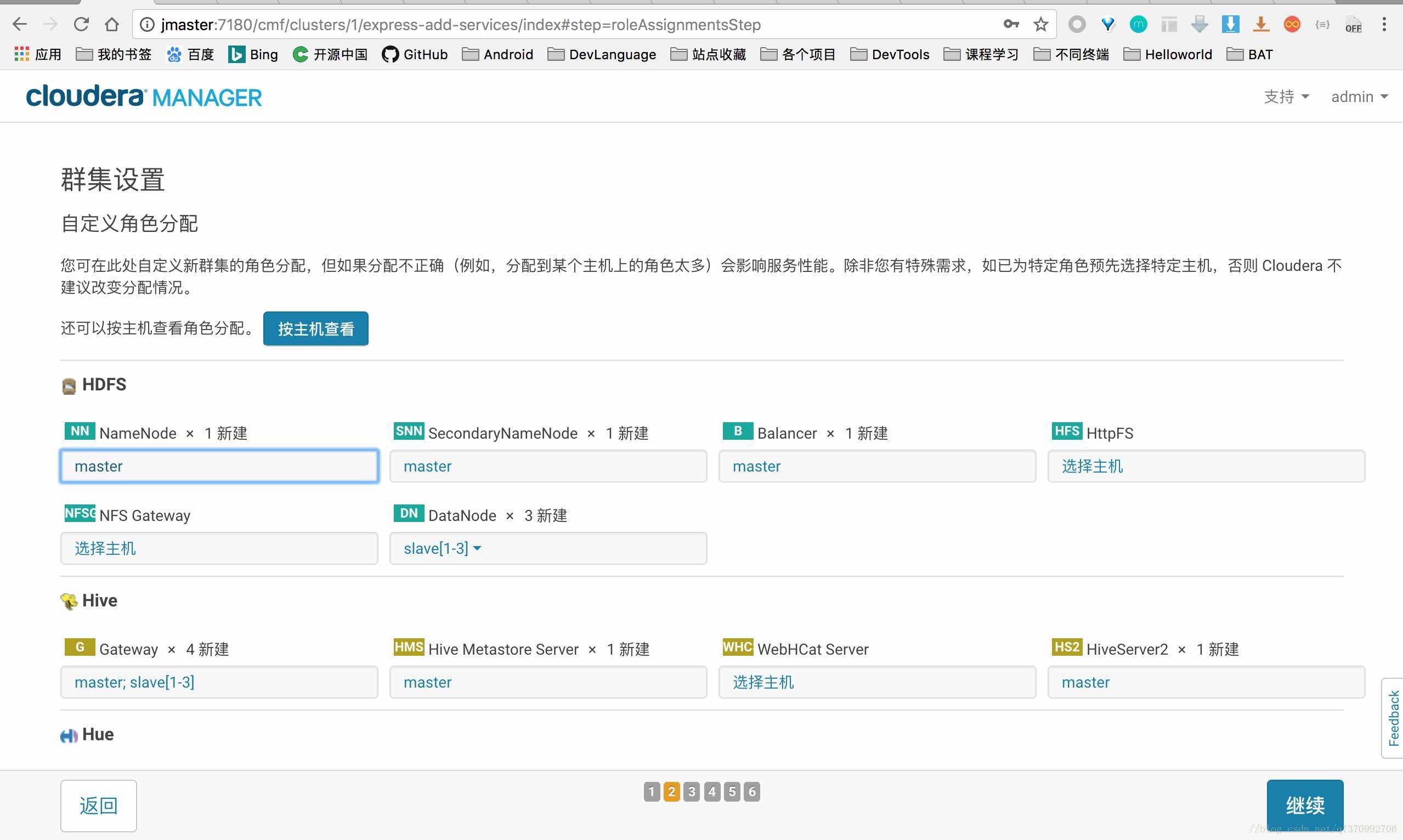Click NameNode master host field
1403x840 pixels.
click(x=219, y=467)
